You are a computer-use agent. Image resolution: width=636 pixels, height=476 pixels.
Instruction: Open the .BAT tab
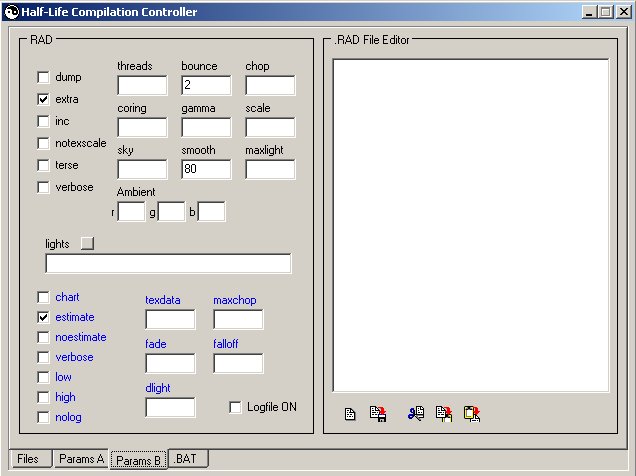pos(188,459)
